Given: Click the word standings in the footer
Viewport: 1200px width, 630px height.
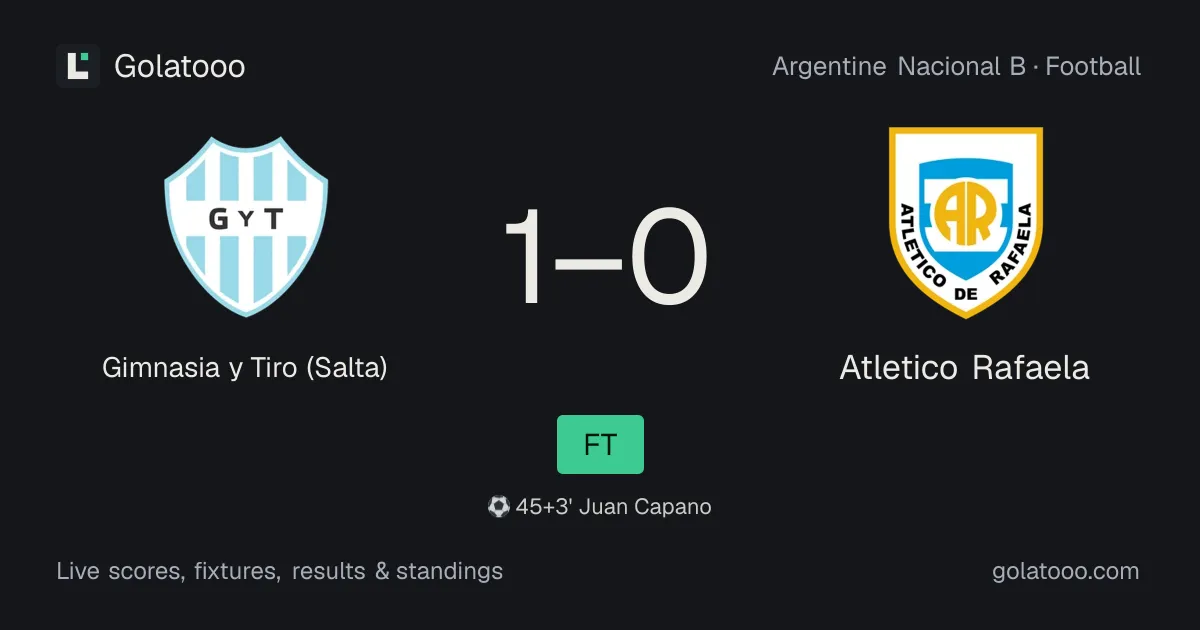Looking at the screenshot, I should 449,572.
